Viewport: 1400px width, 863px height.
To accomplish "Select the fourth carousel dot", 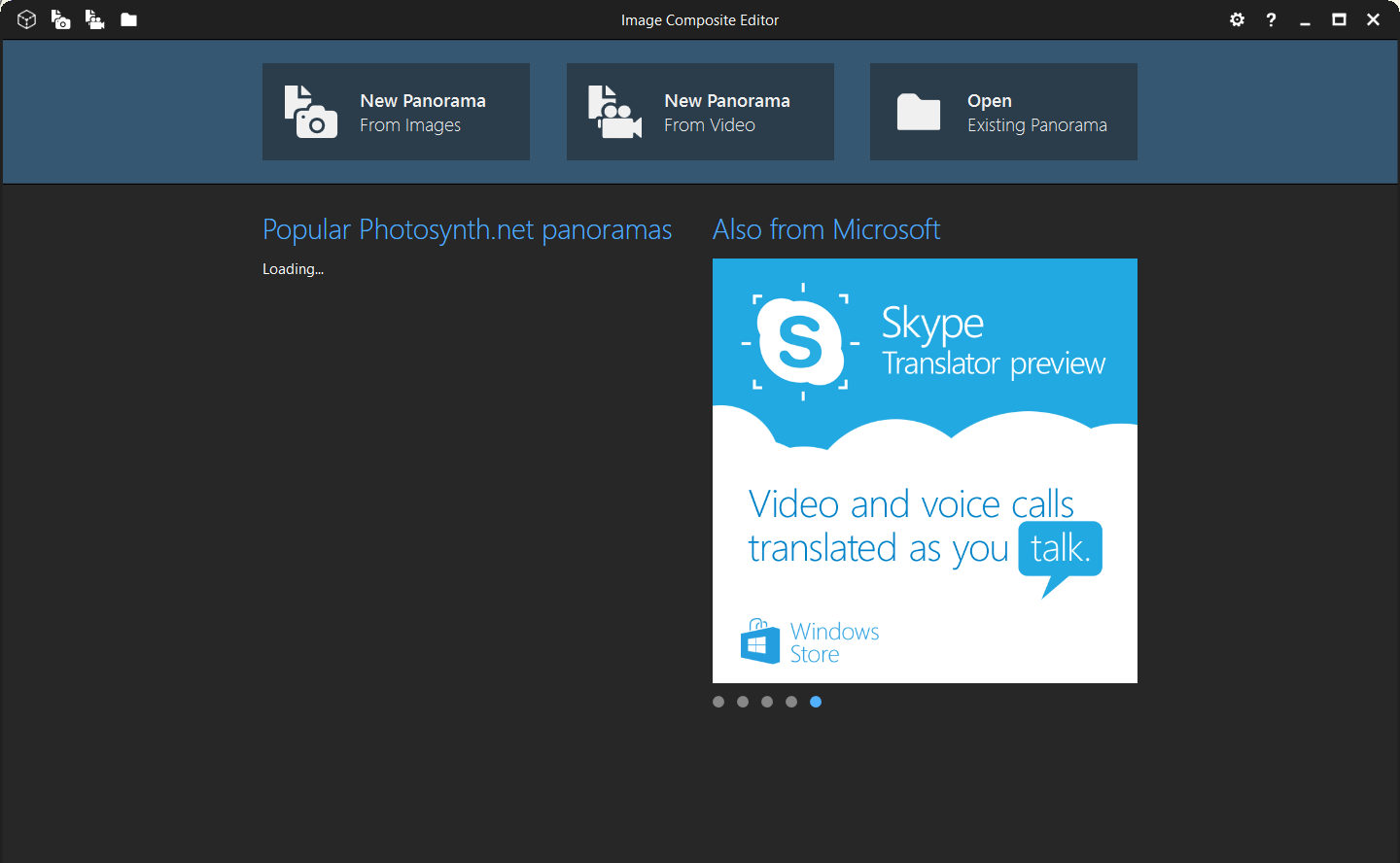I will [x=791, y=702].
